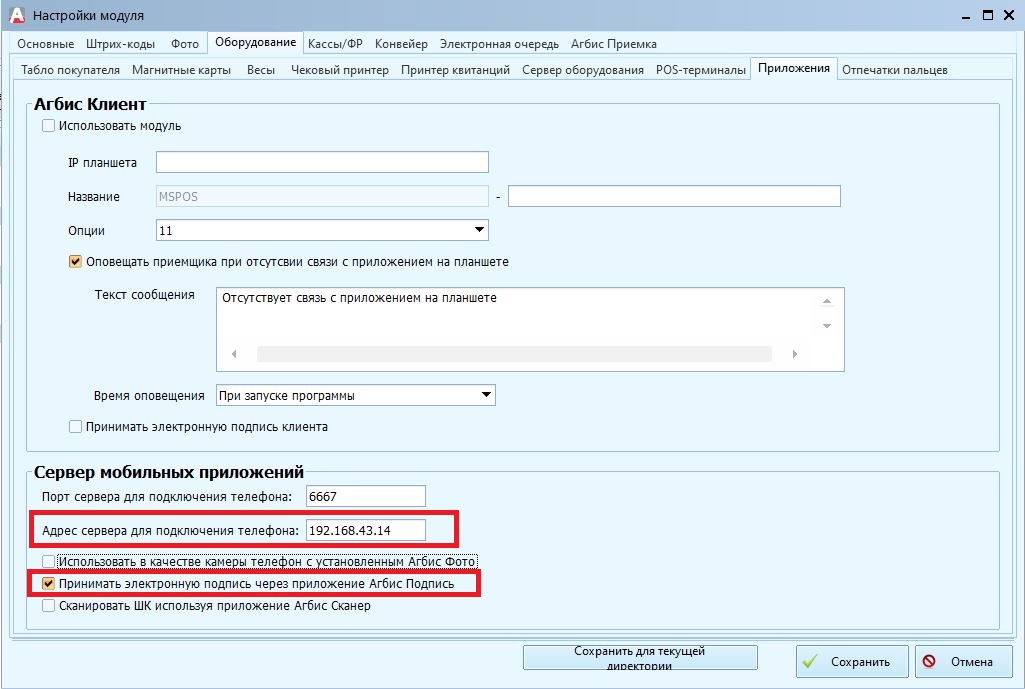This screenshot has width=1025, height=689.
Task: Click the Отмена button
Action: point(964,662)
